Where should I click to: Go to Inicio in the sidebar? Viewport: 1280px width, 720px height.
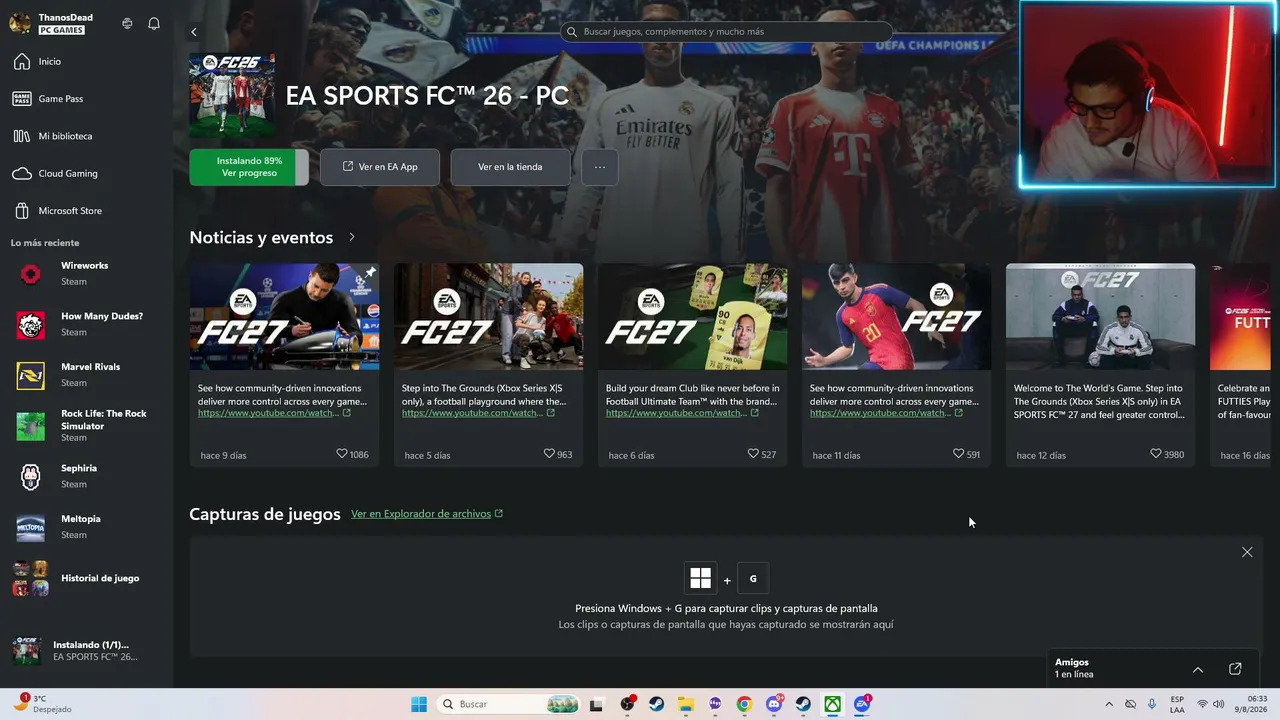pos(86,62)
